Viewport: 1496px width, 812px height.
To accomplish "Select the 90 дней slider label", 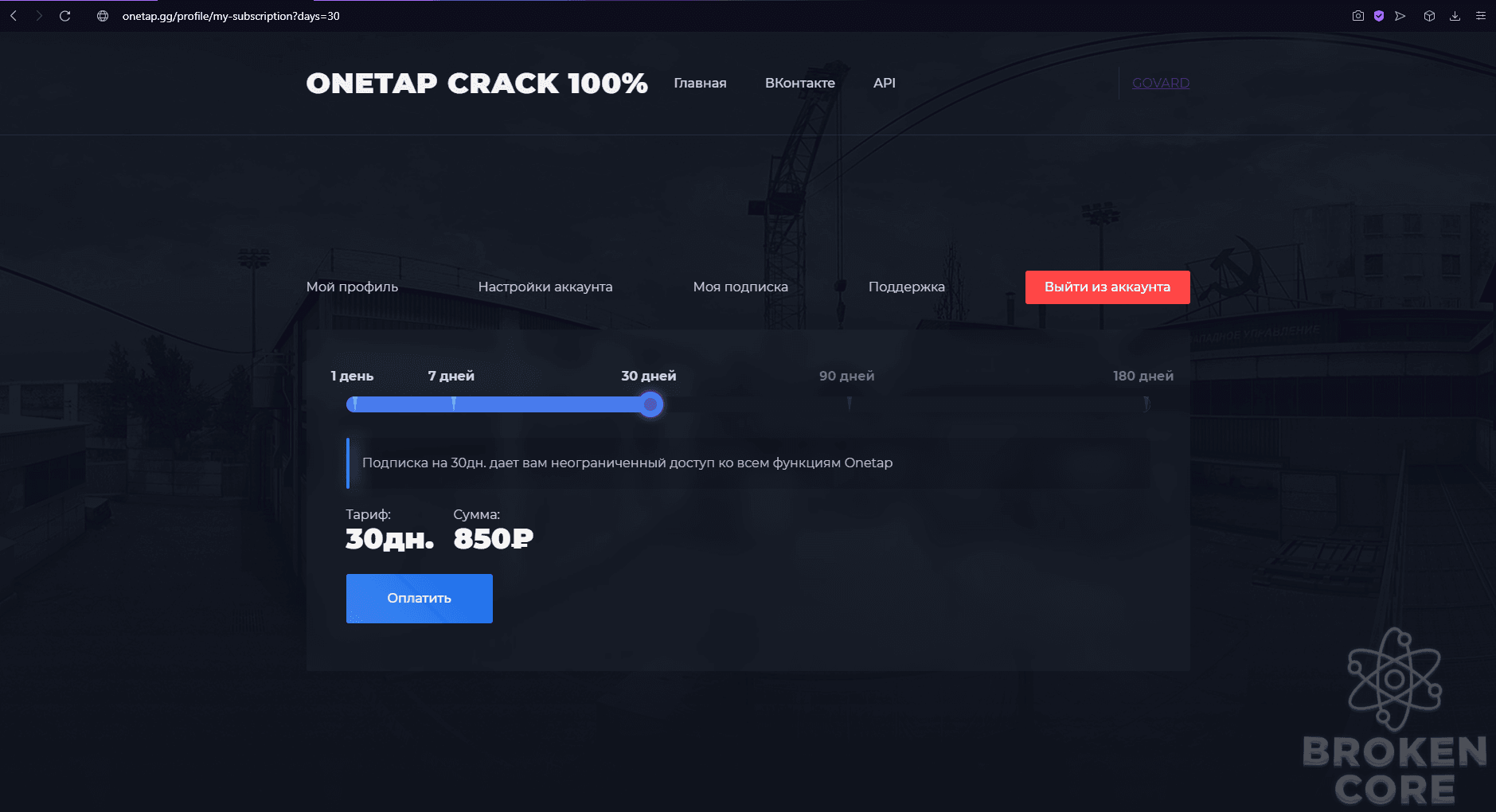I will point(846,376).
